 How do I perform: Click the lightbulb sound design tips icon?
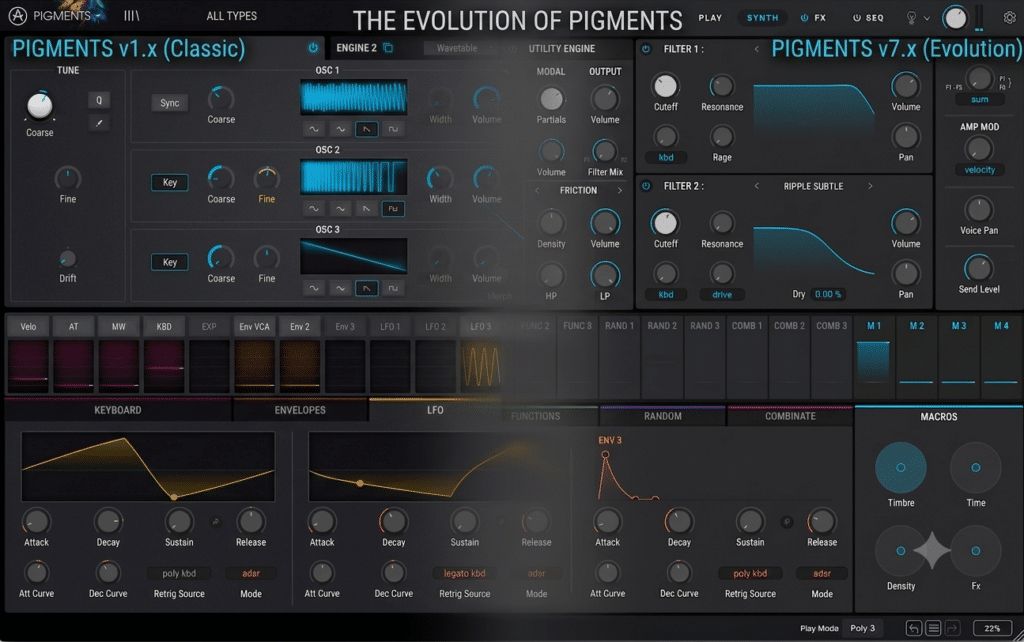click(911, 18)
